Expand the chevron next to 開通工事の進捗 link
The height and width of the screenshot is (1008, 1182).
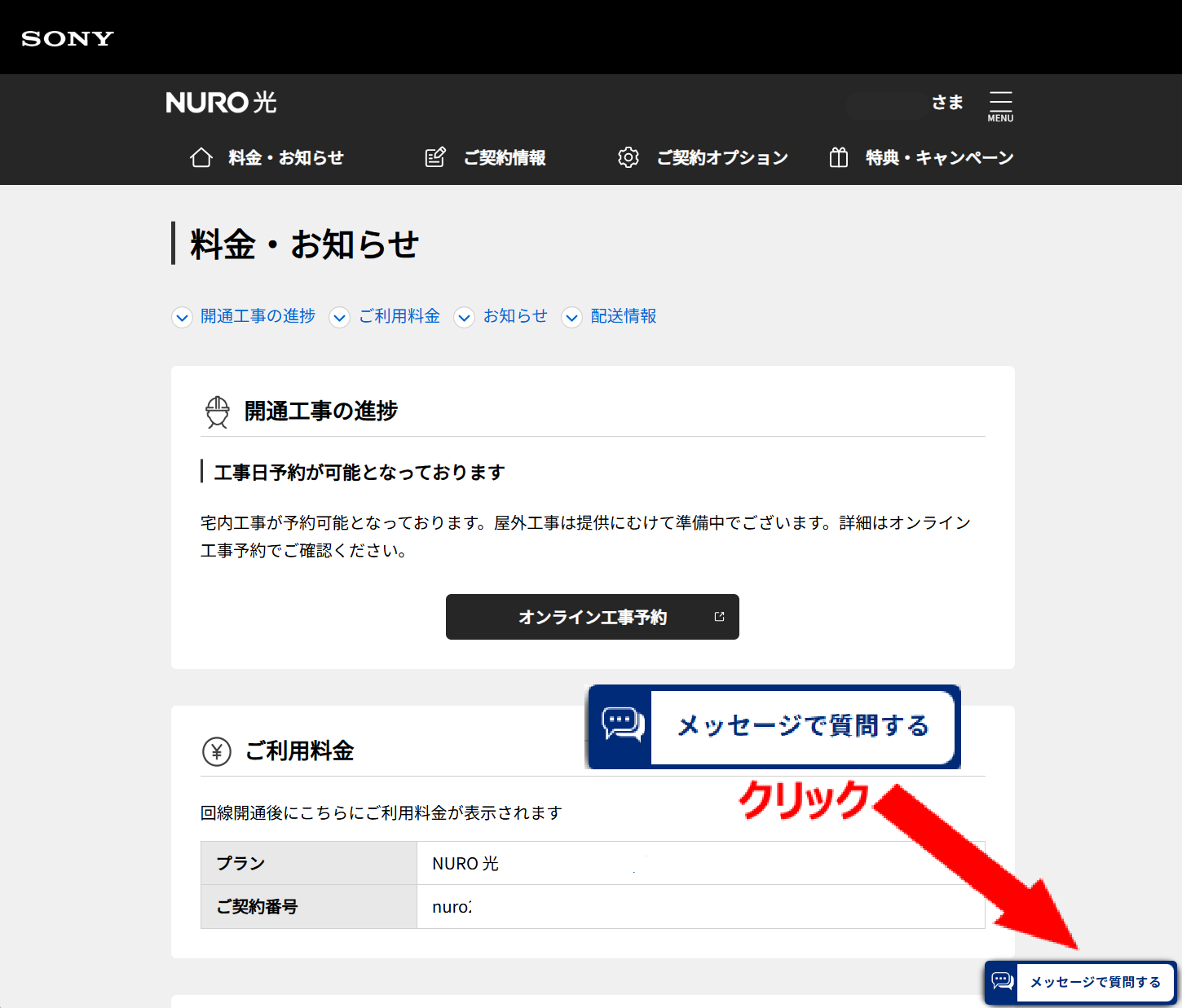(x=183, y=317)
